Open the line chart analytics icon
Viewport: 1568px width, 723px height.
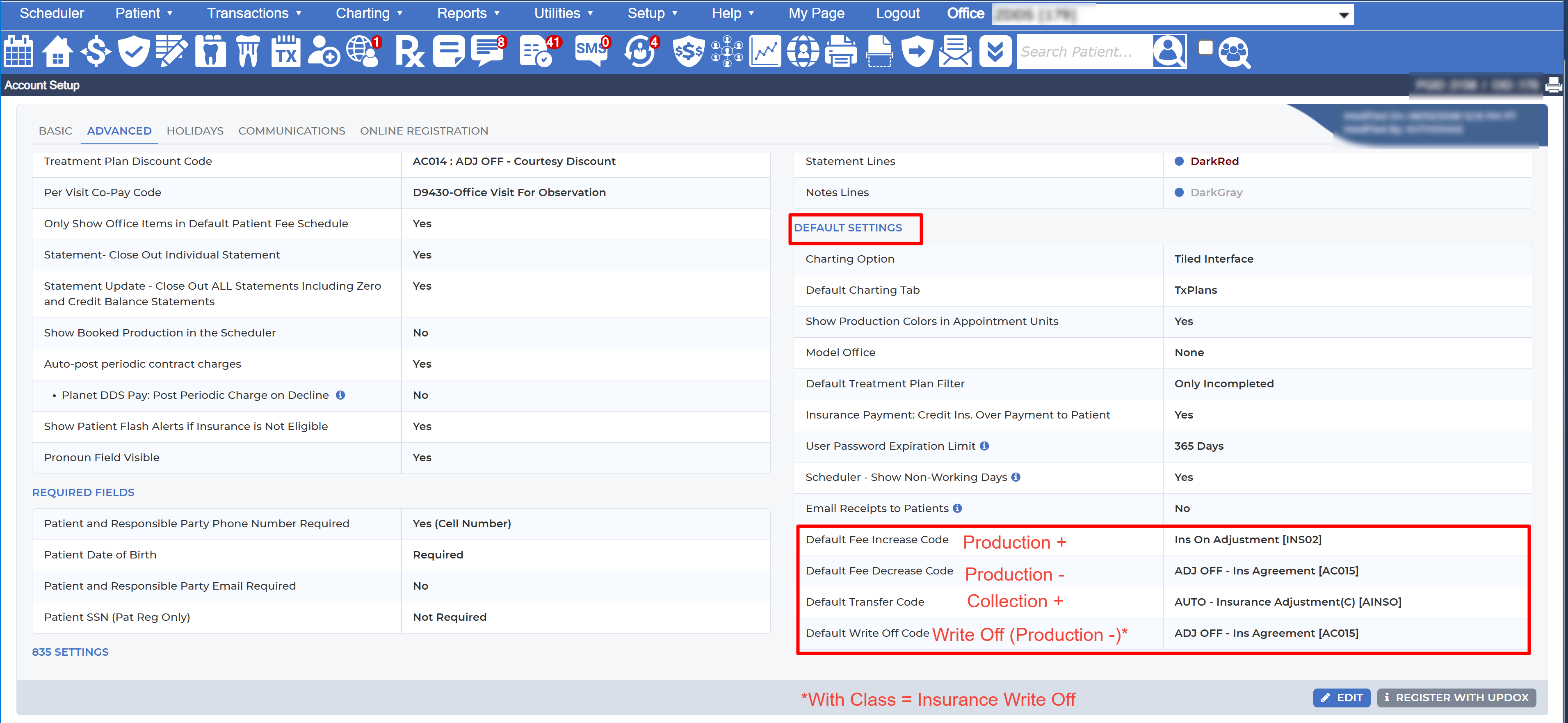point(765,52)
